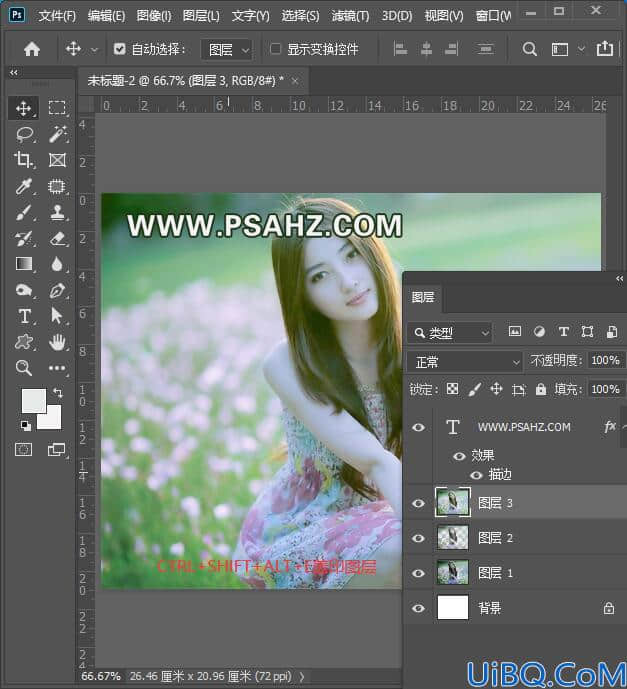Open the Auto-Select 图层 dropdown
Screen dimensions: 627x689
pos(228,49)
